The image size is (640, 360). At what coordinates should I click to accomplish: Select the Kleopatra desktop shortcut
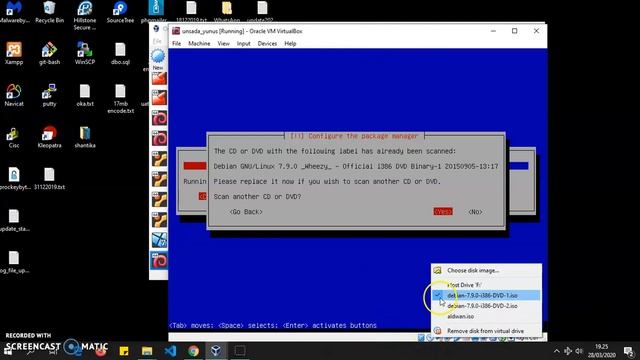click(49, 137)
